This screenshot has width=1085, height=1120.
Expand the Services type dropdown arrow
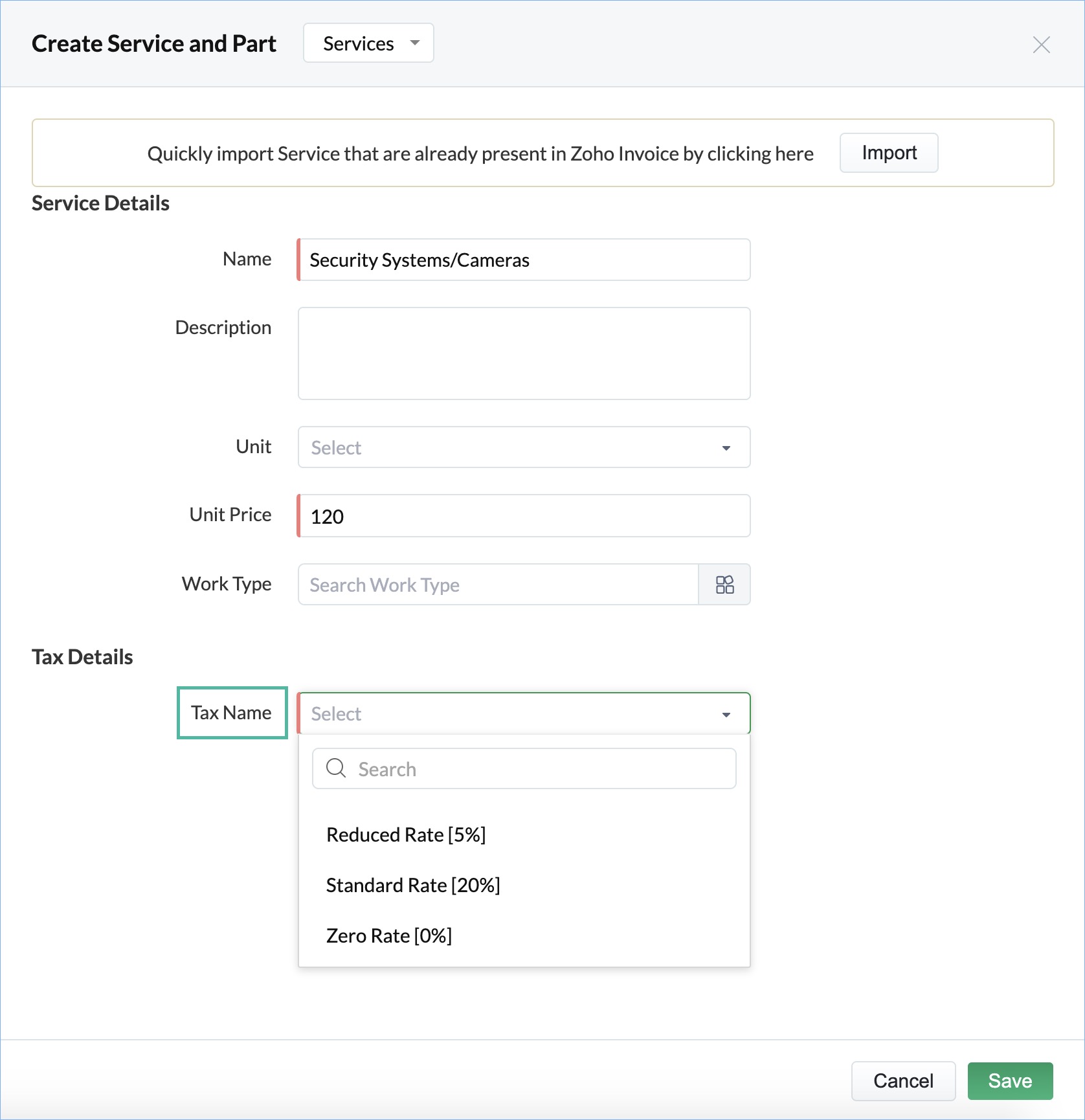[415, 43]
